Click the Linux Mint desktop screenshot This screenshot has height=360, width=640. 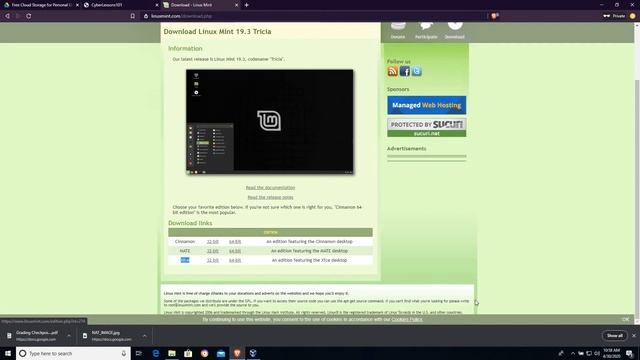click(270, 122)
